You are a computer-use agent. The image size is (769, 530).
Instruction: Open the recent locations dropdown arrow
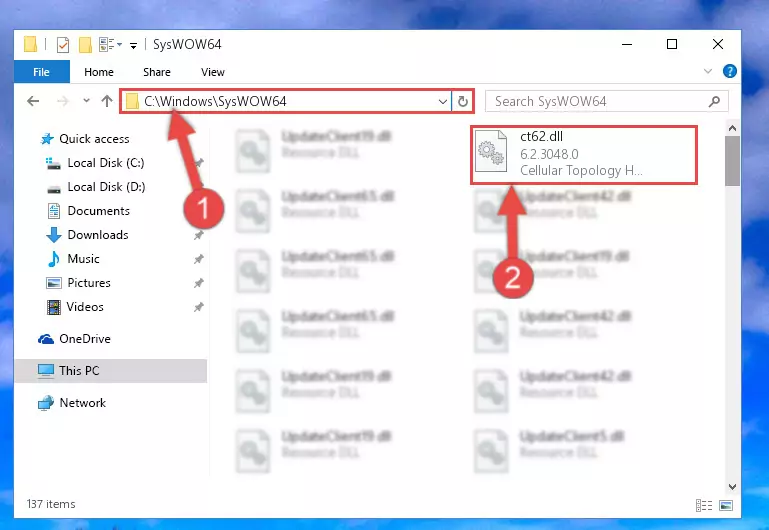[86, 101]
